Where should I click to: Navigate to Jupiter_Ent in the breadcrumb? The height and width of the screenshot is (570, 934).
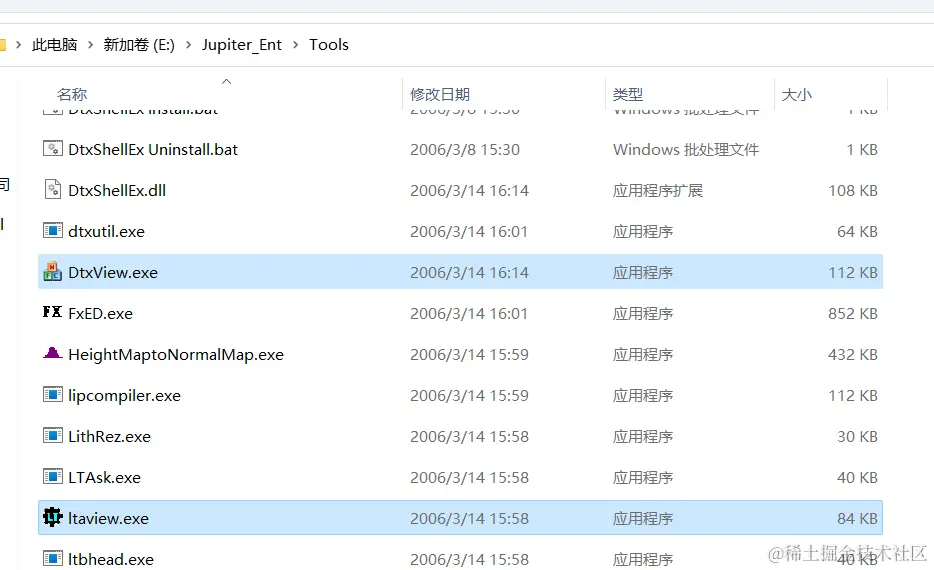click(241, 45)
